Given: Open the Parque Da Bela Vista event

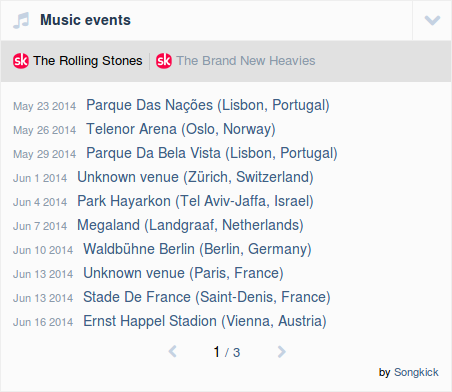Looking at the screenshot, I should pos(212,153).
